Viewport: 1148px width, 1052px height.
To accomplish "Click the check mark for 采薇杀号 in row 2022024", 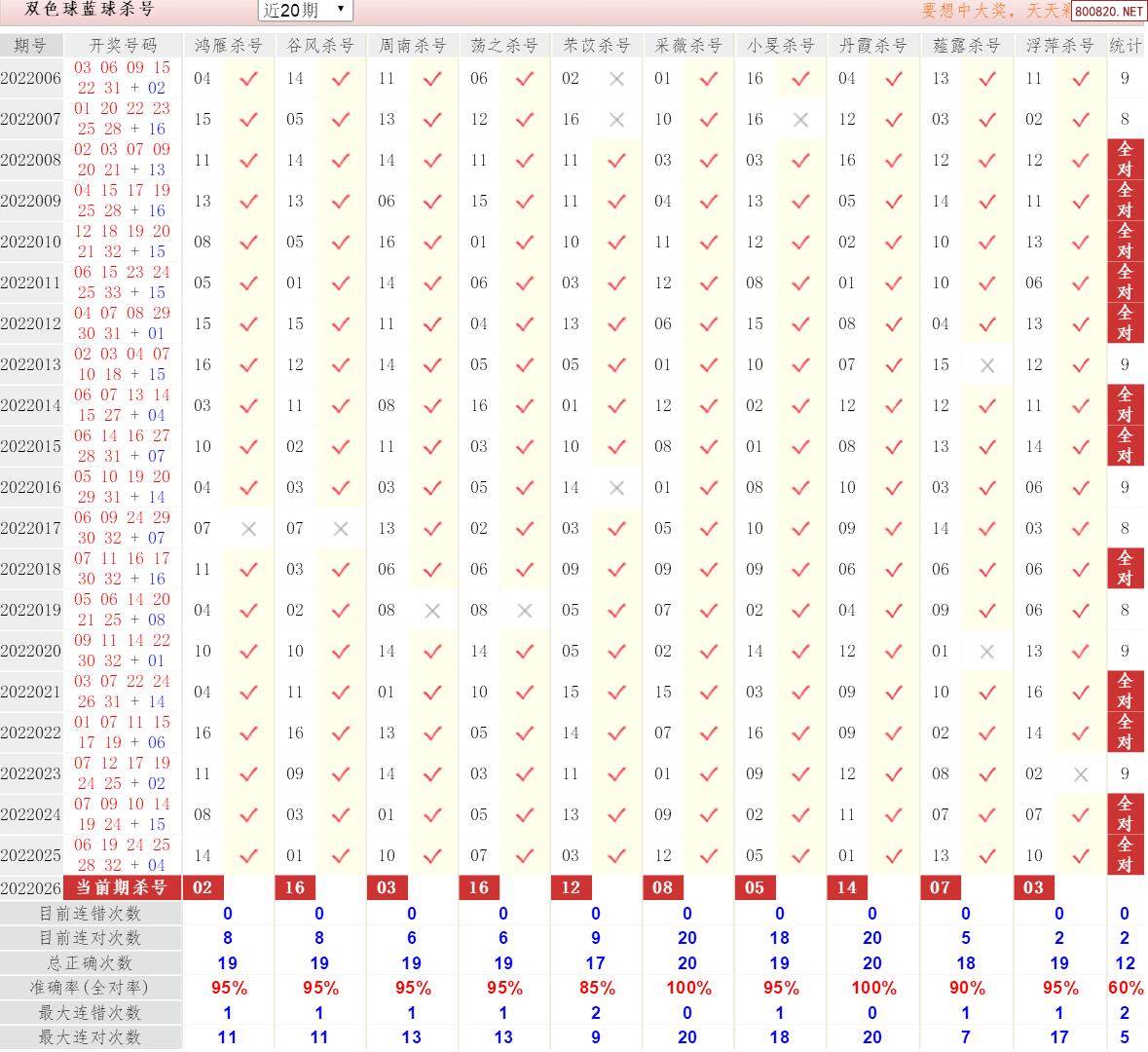I will [709, 814].
